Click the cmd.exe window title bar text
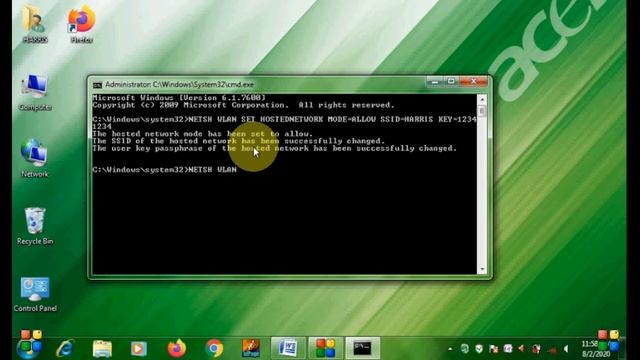The width and height of the screenshot is (640, 360). pos(180,84)
